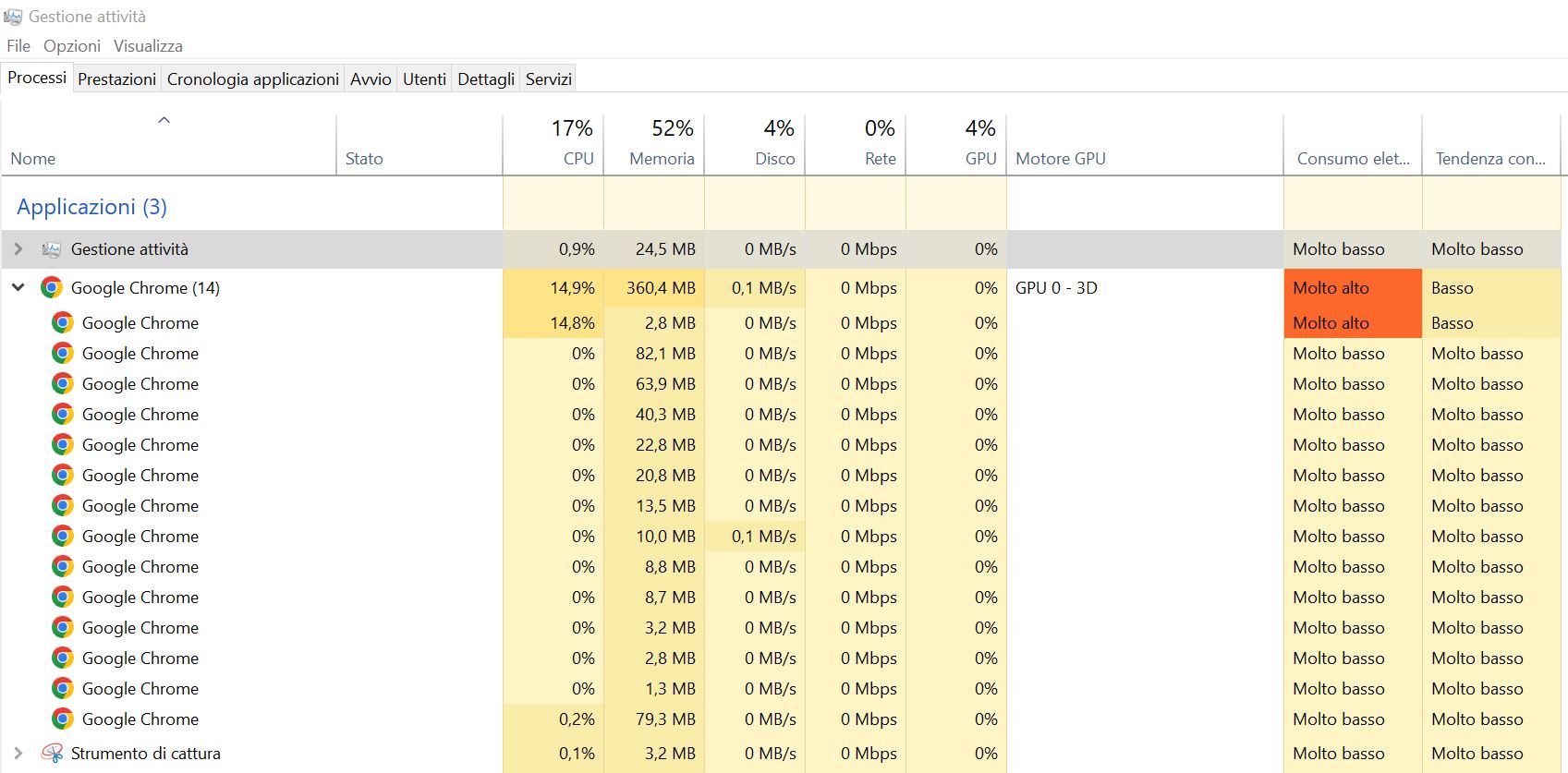Click the Applicazioni (3) group heading
The height and width of the screenshot is (773, 1568).
click(x=91, y=207)
